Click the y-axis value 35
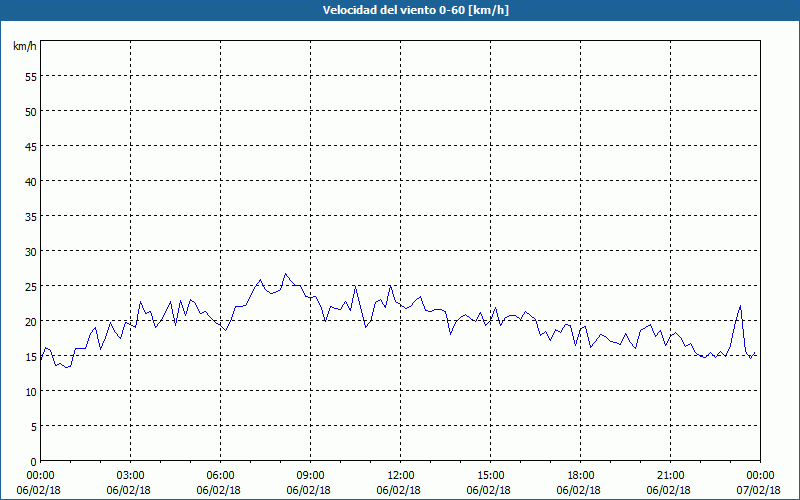This screenshot has height=500, width=800. (x=31, y=216)
